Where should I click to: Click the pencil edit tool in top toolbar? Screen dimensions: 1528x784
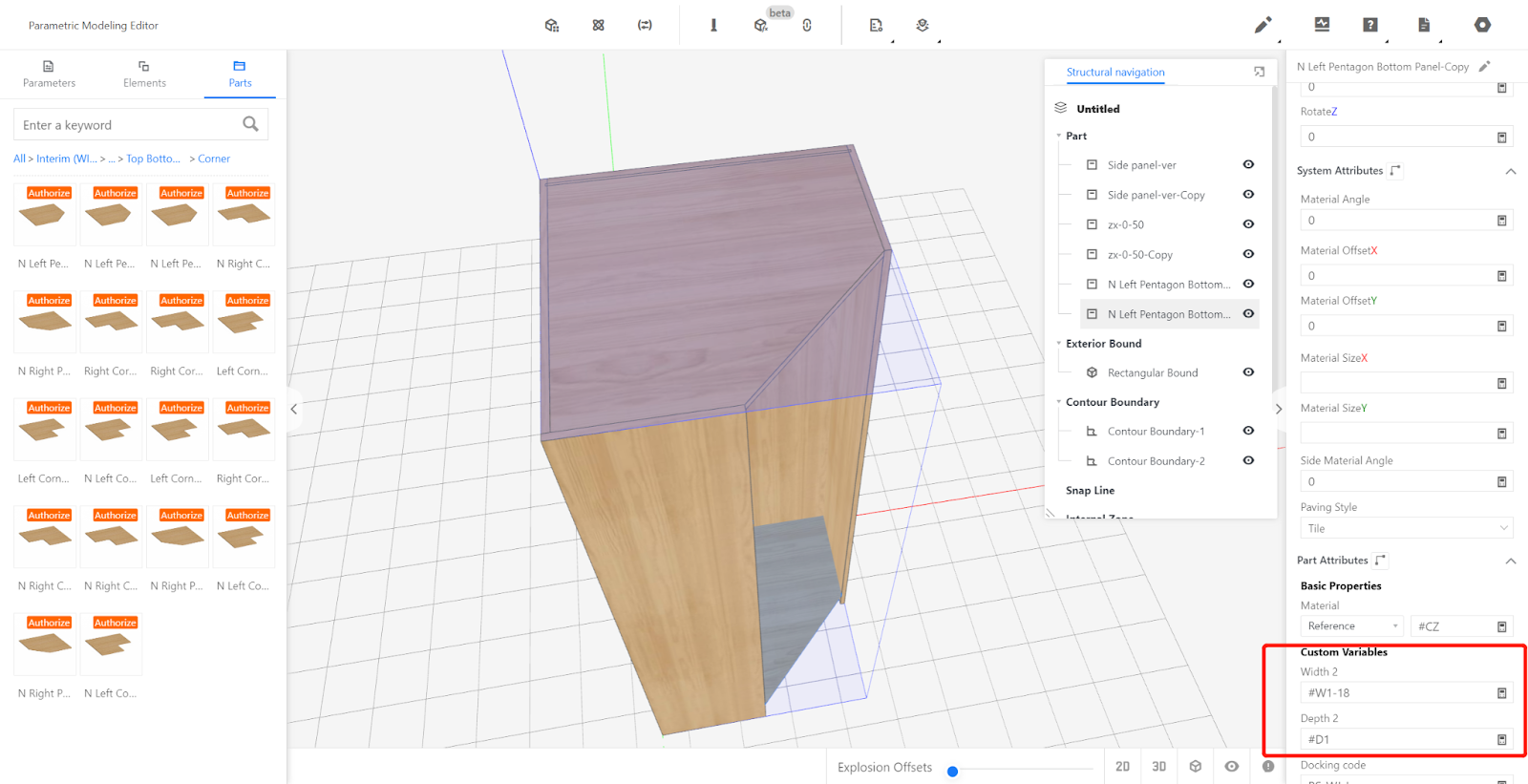coord(1263,25)
